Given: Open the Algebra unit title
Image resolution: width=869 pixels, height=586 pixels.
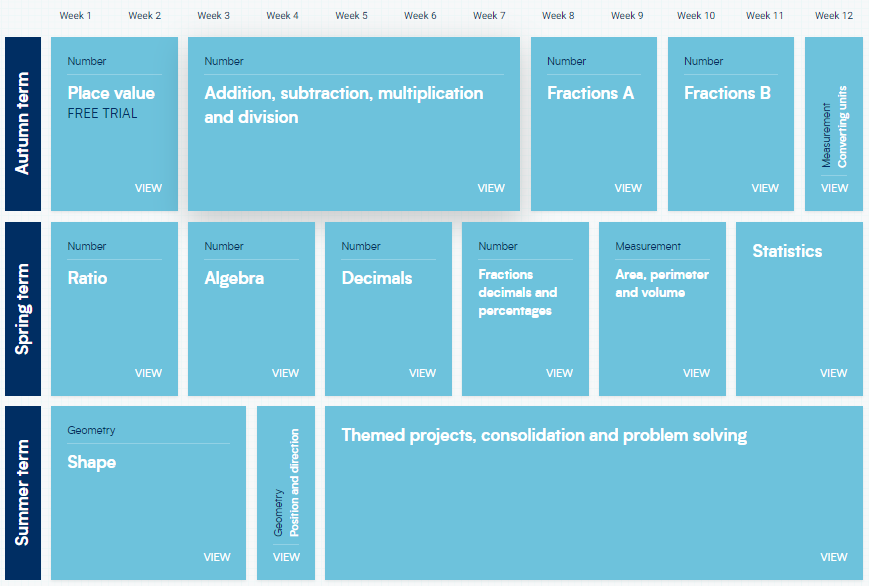Looking at the screenshot, I should click(234, 278).
